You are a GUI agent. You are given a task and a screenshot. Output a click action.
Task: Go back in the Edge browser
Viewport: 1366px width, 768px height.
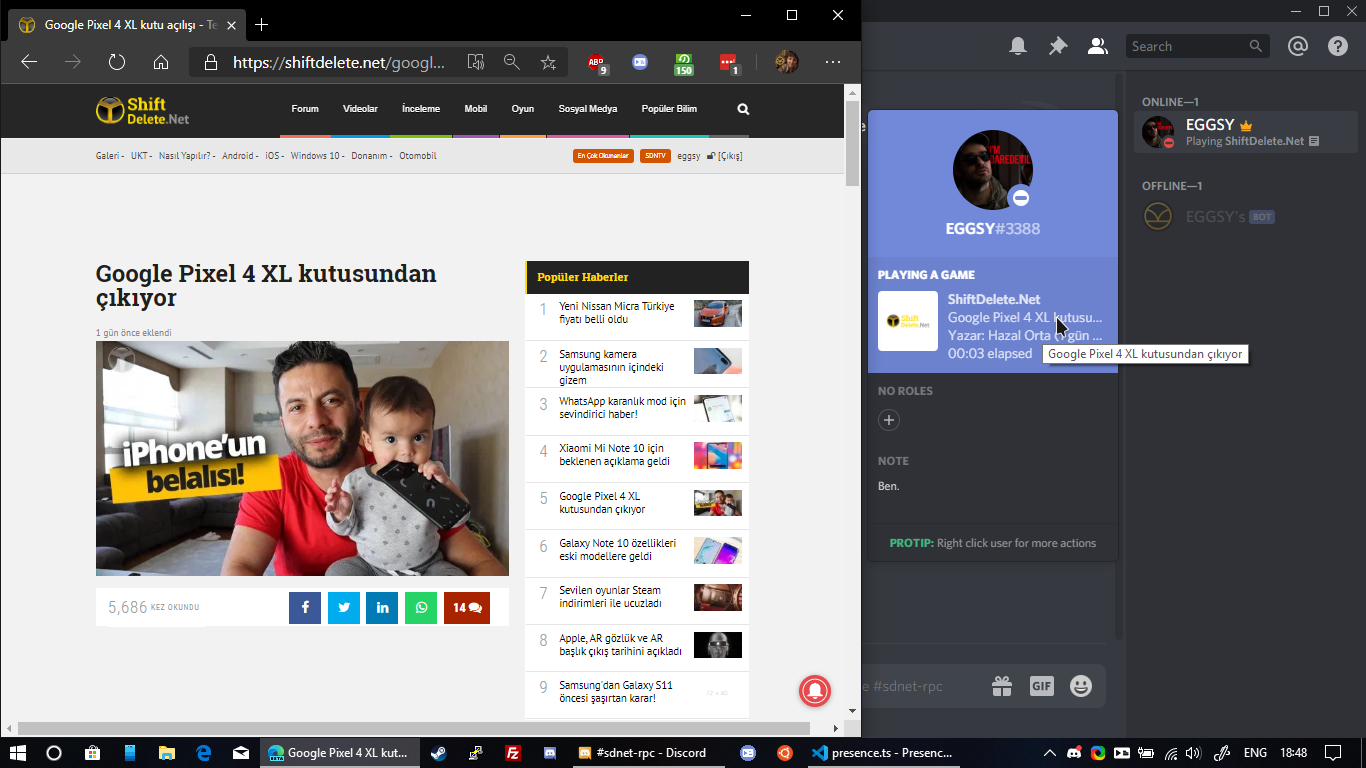pyautogui.click(x=29, y=62)
